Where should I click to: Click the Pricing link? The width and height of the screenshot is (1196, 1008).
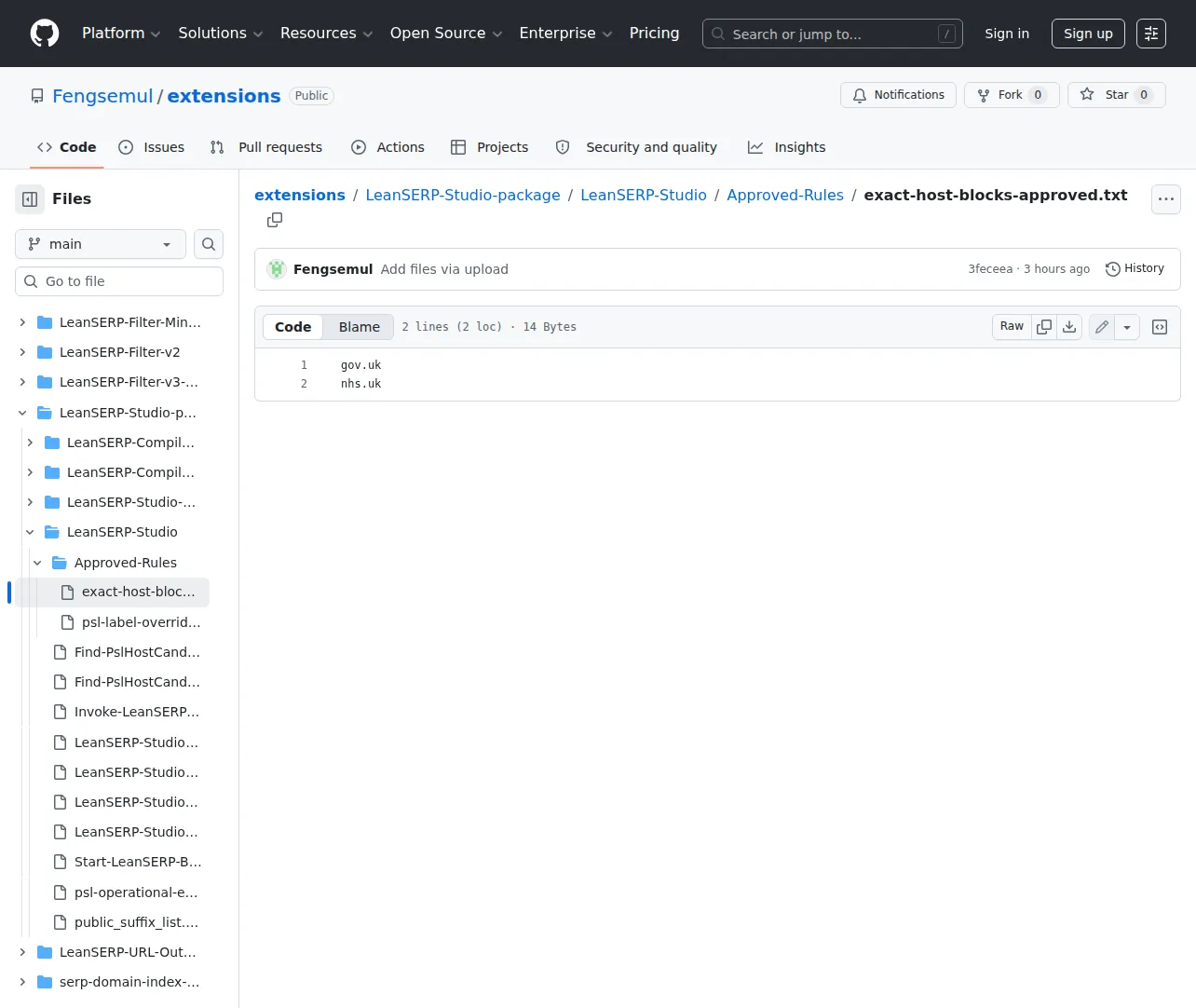pos(654,34)
